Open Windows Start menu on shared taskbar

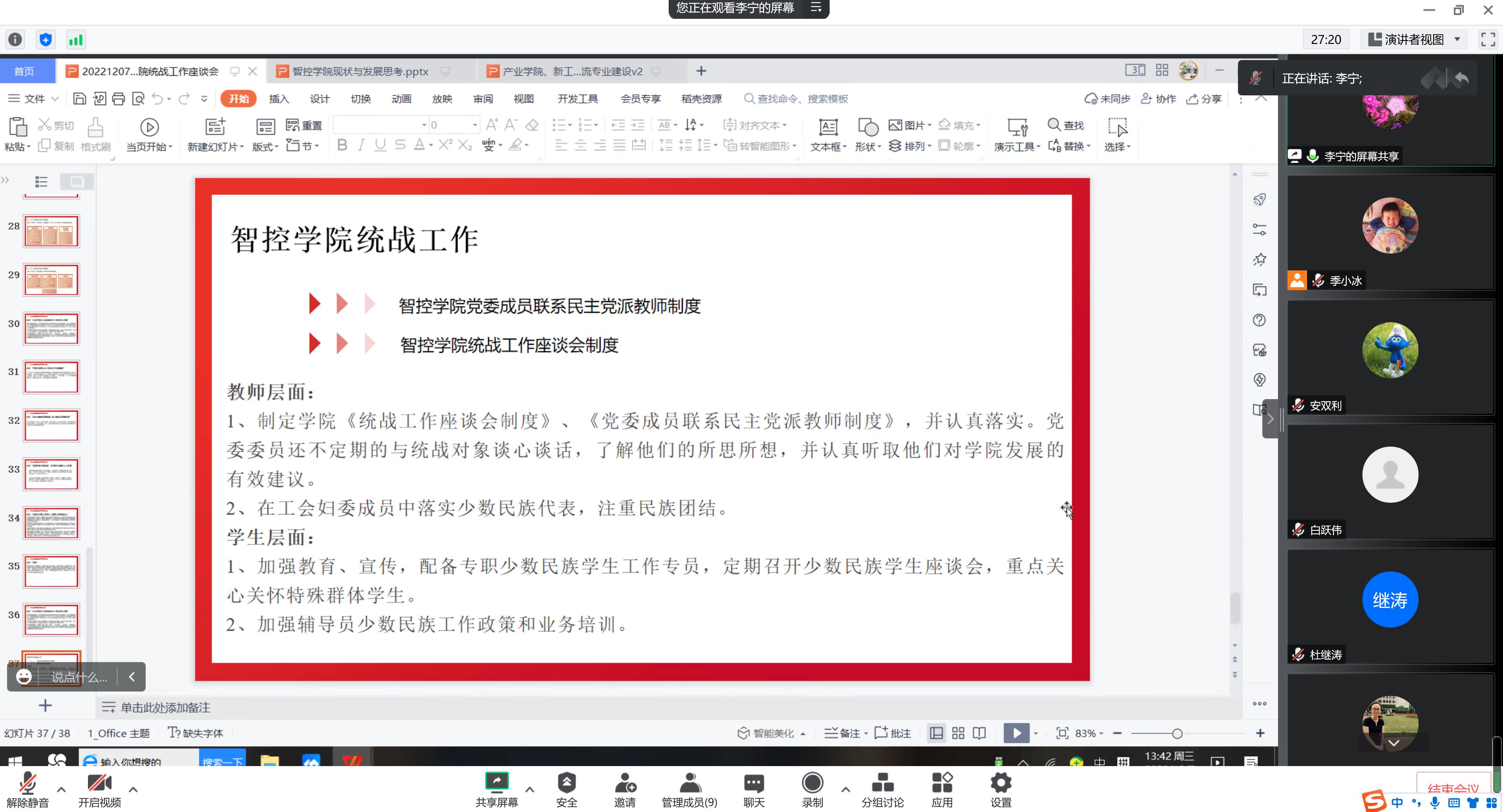(x=15, y=761)
